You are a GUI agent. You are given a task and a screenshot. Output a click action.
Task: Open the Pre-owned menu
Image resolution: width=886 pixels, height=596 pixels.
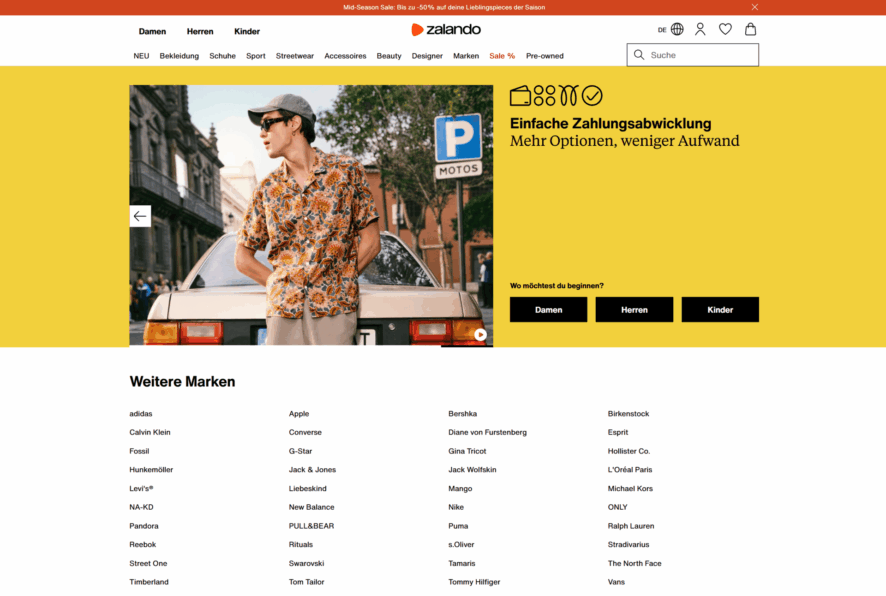pos(545,56)
